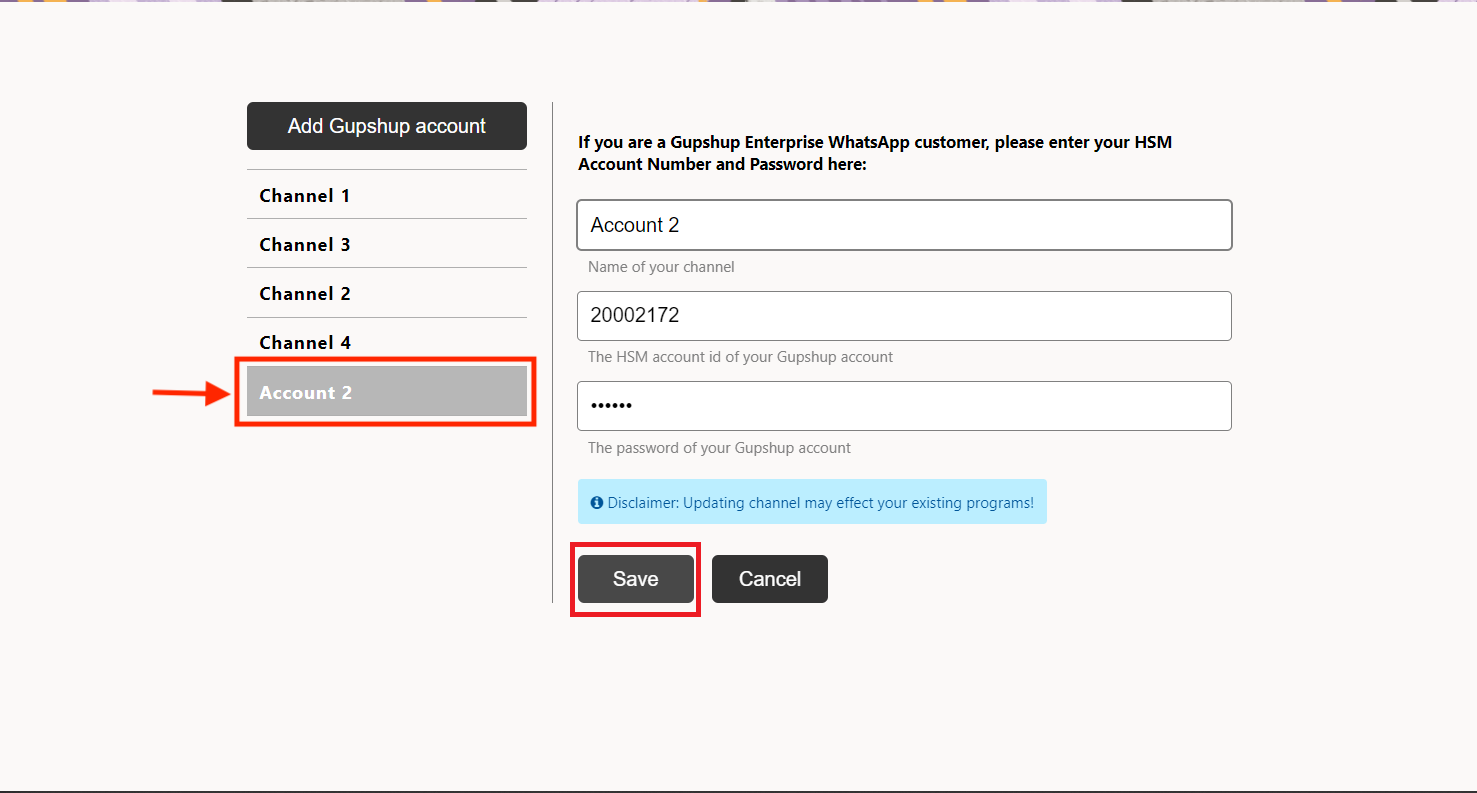This screenshot has width=1477, height=793.
Task: Save the channel settings
Action: [x=636, y=579]
